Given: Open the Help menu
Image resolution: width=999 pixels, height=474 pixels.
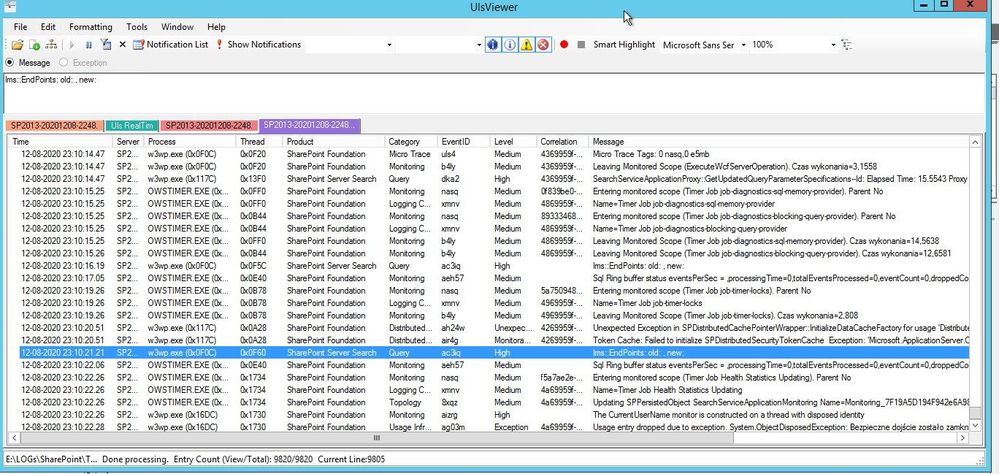Looking at the screenshot, I should click(x=217, y=27).
